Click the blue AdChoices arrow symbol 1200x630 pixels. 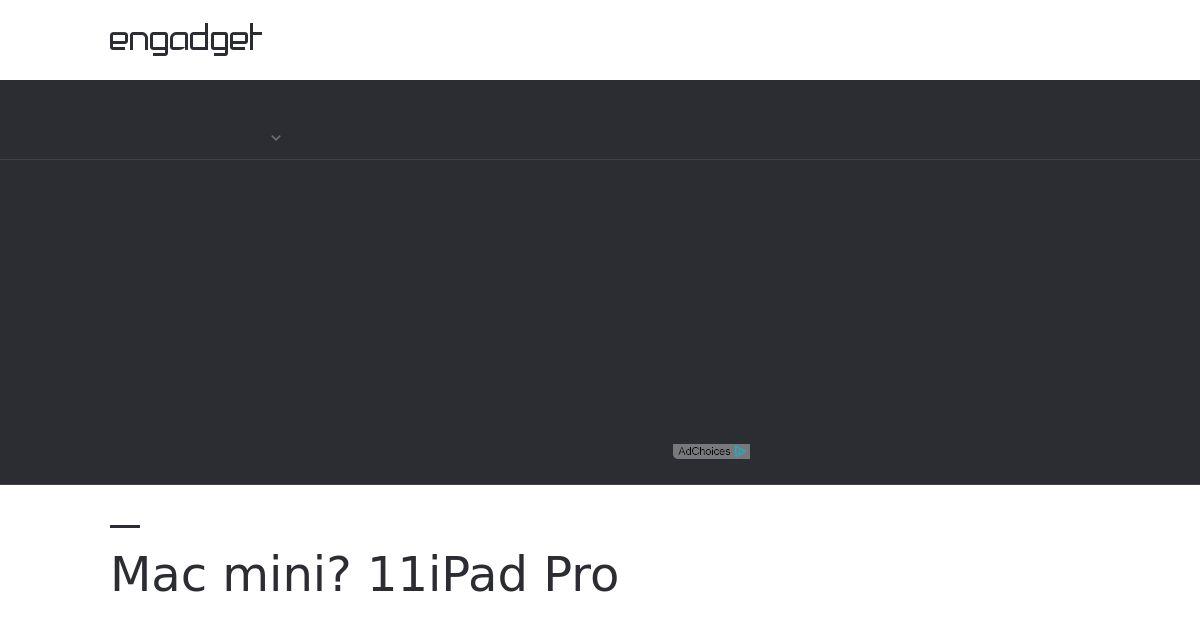coord(740,452)
